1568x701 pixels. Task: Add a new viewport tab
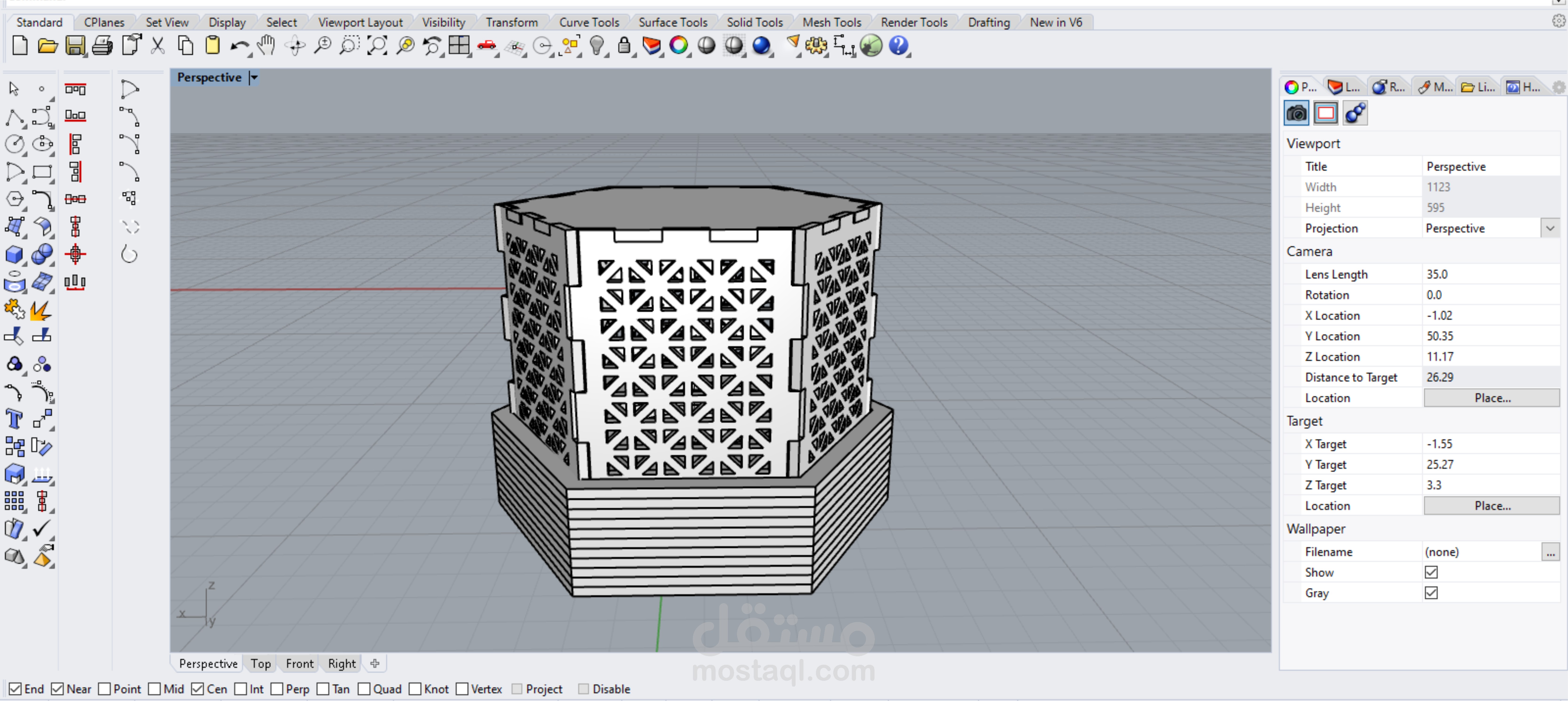(x=375, y=663)
